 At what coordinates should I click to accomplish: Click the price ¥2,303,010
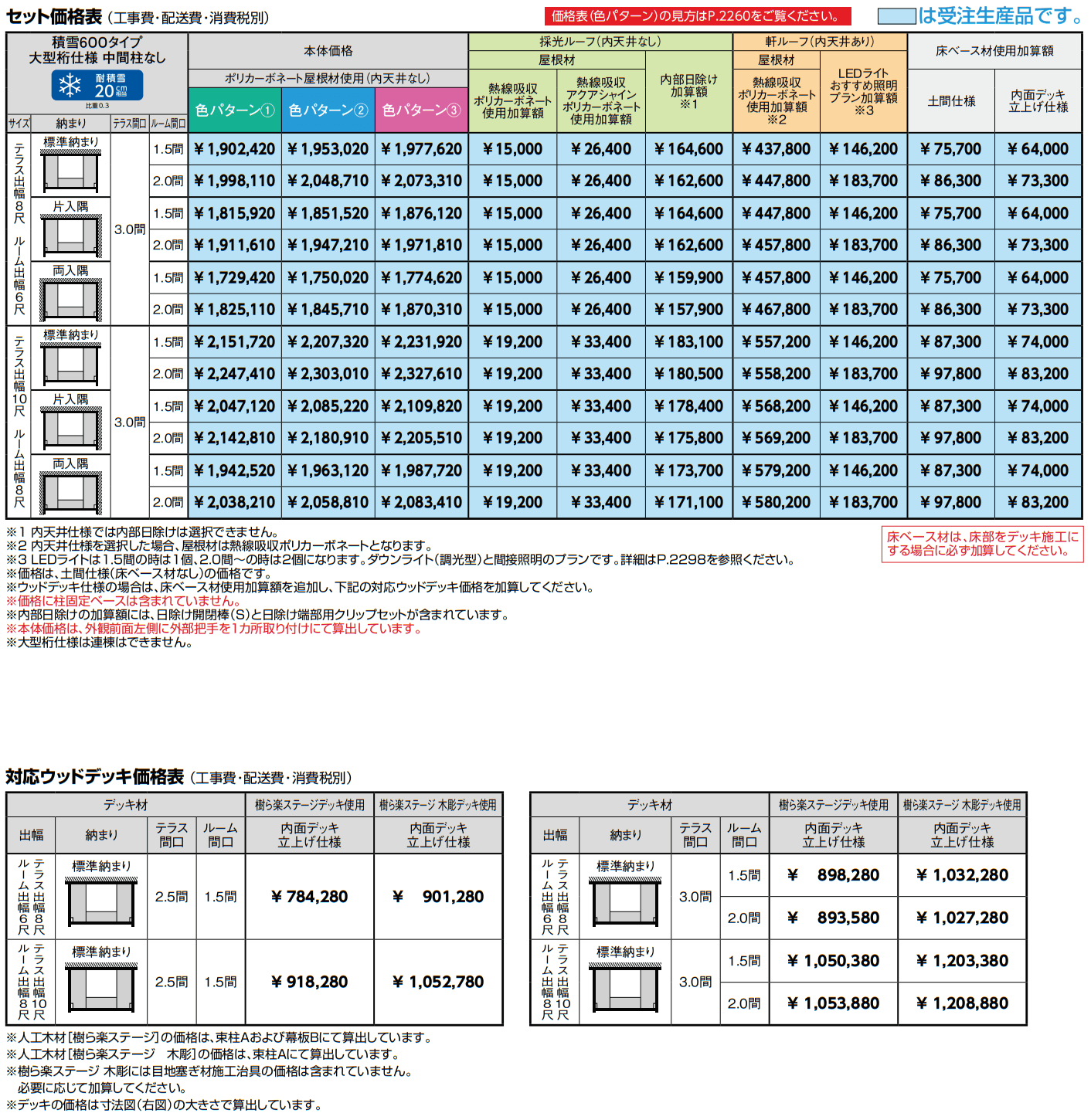click(x=328, y=374)
